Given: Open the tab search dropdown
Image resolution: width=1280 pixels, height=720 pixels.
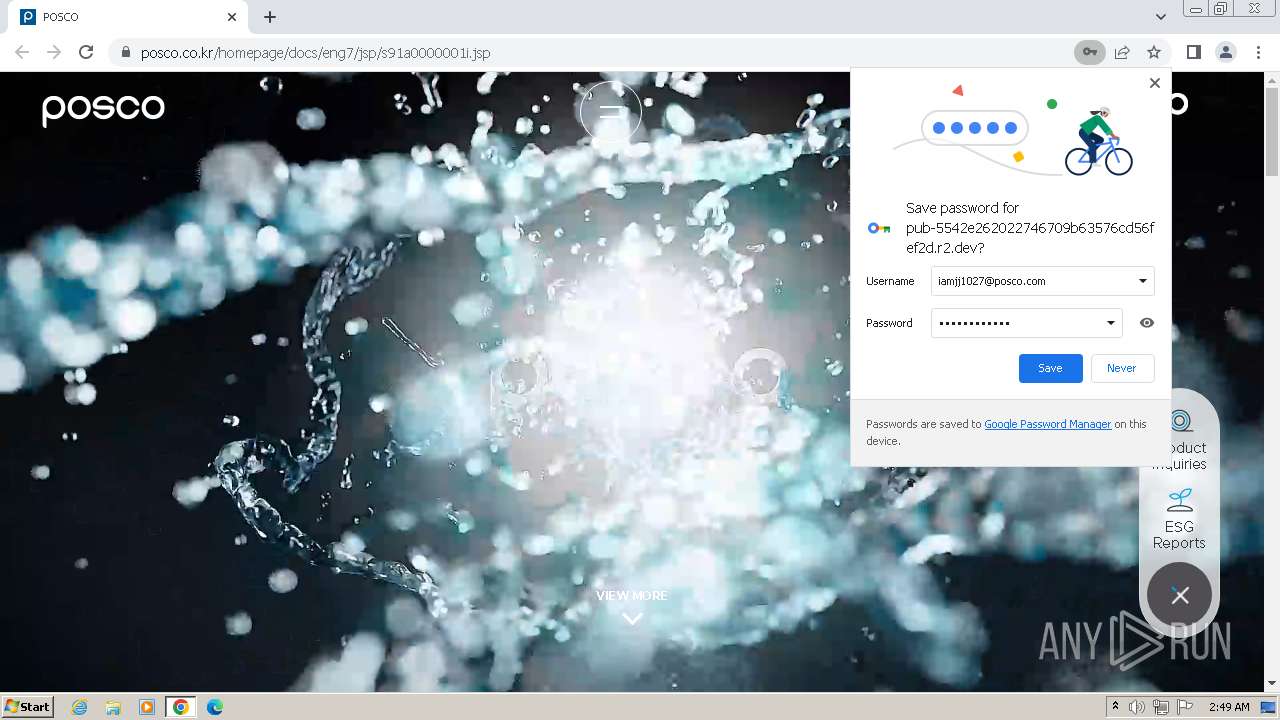Looking at the screenshot, I should (1160, 17).
